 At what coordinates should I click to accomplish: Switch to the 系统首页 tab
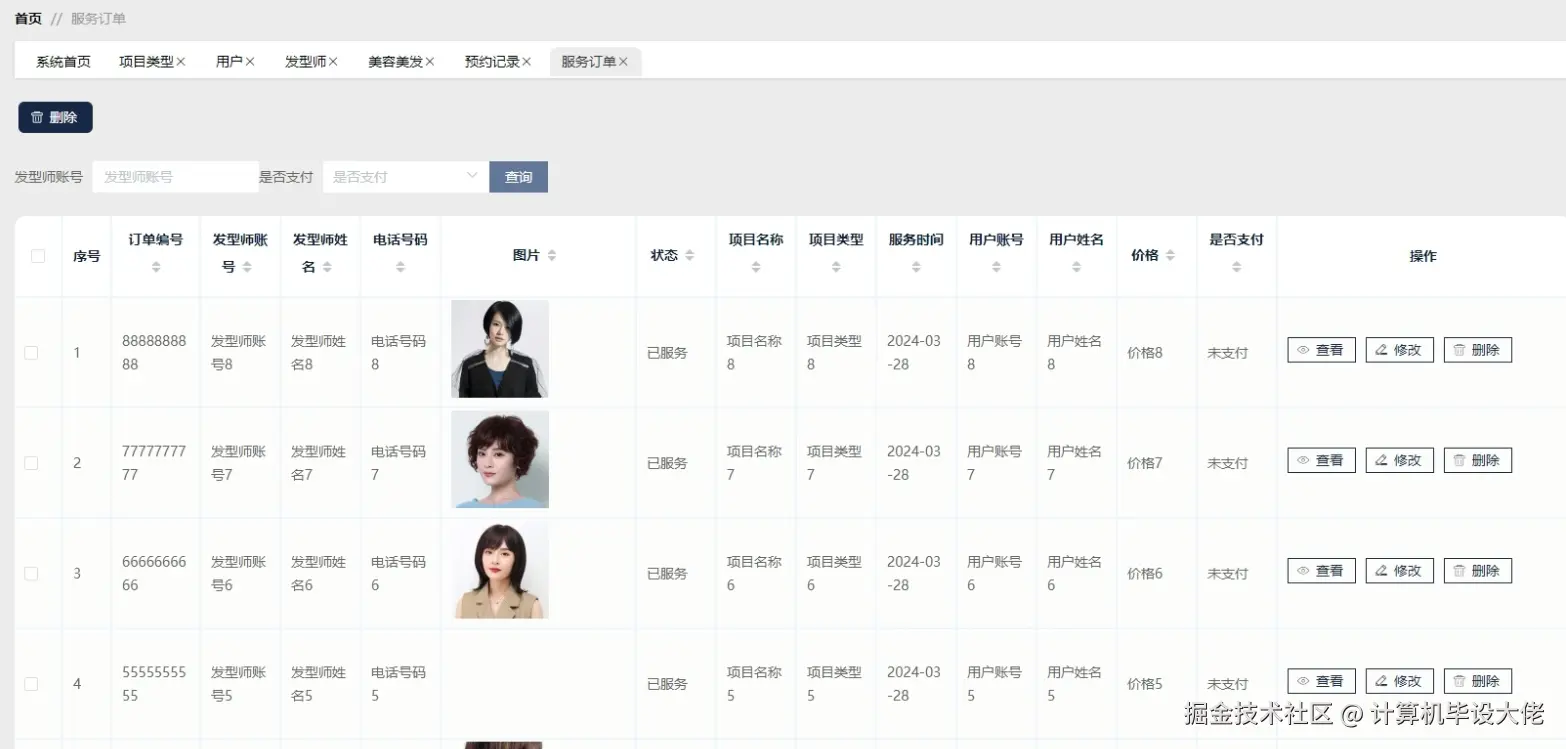pyautogui.click(x=62, y=60)
